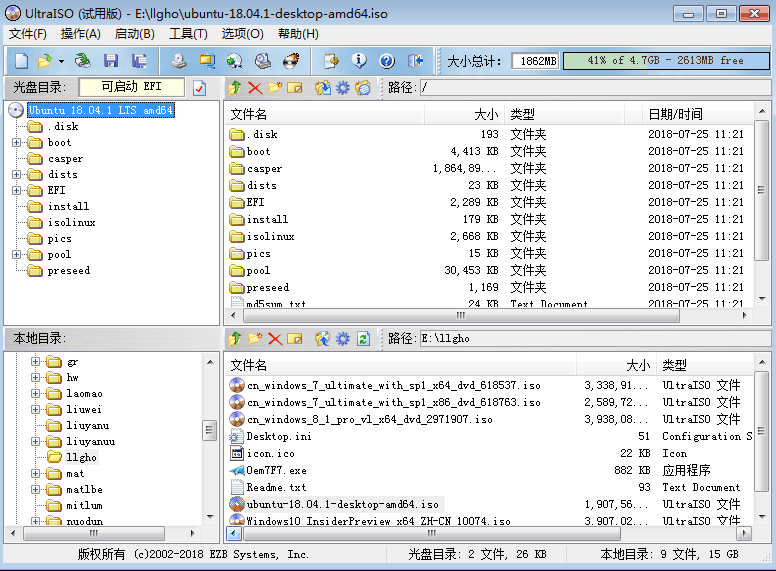Screen dimensions: 776x571
Task: Click the disc path field showing /
Action: (595, 88)
